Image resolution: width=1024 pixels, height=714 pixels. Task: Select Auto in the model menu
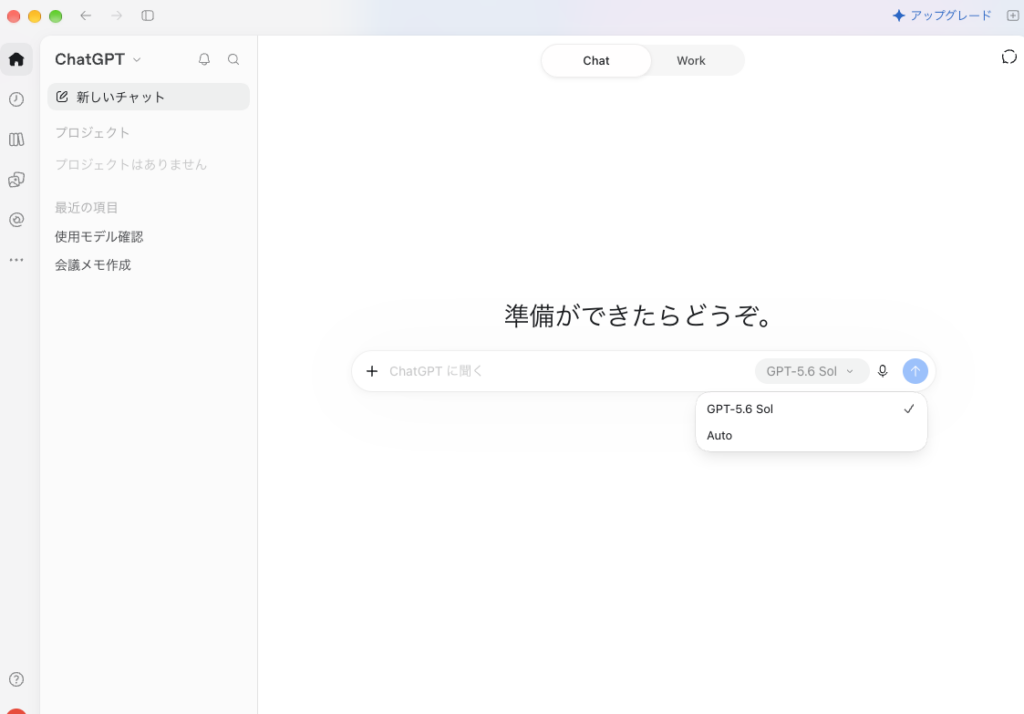[x=811, y=436]
